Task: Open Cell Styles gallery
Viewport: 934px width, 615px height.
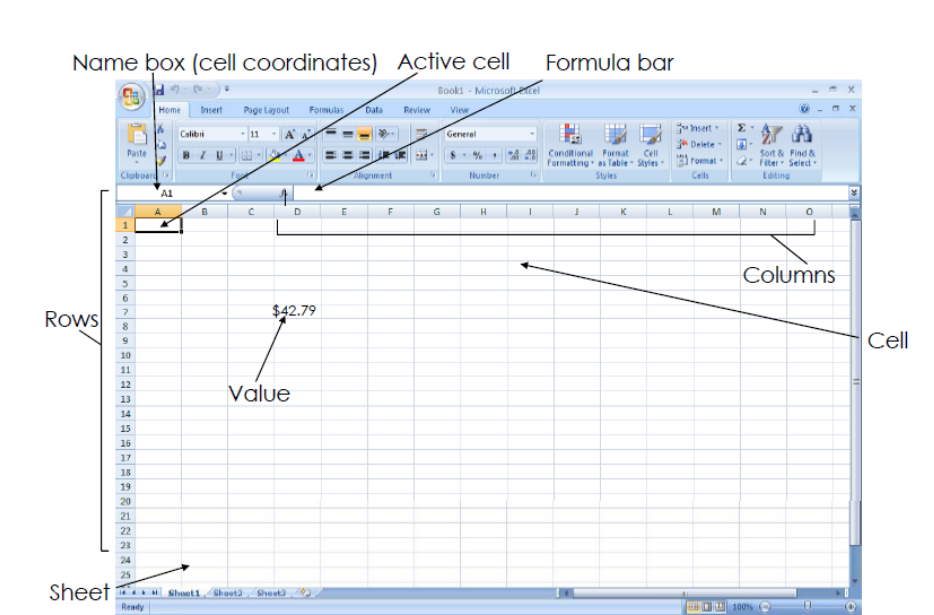Action: tap(650, 146)
